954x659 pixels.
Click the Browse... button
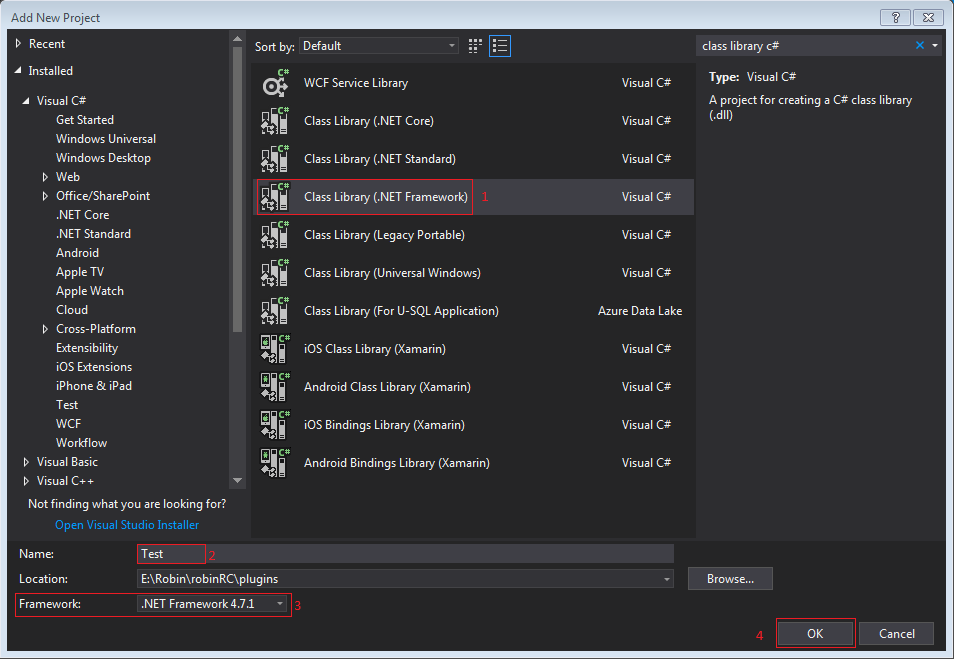730,579
